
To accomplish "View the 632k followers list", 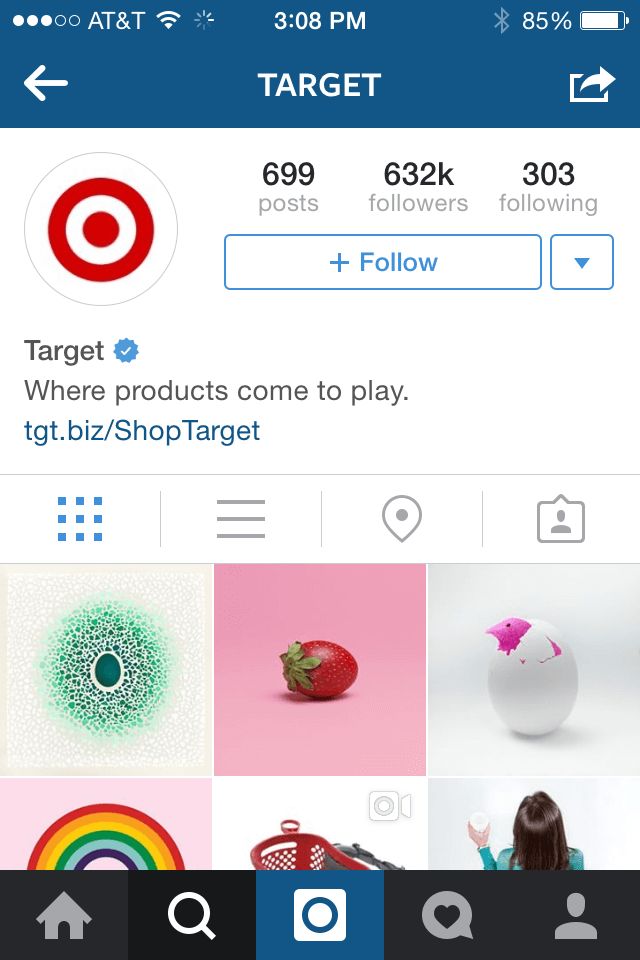I will 418,187.
